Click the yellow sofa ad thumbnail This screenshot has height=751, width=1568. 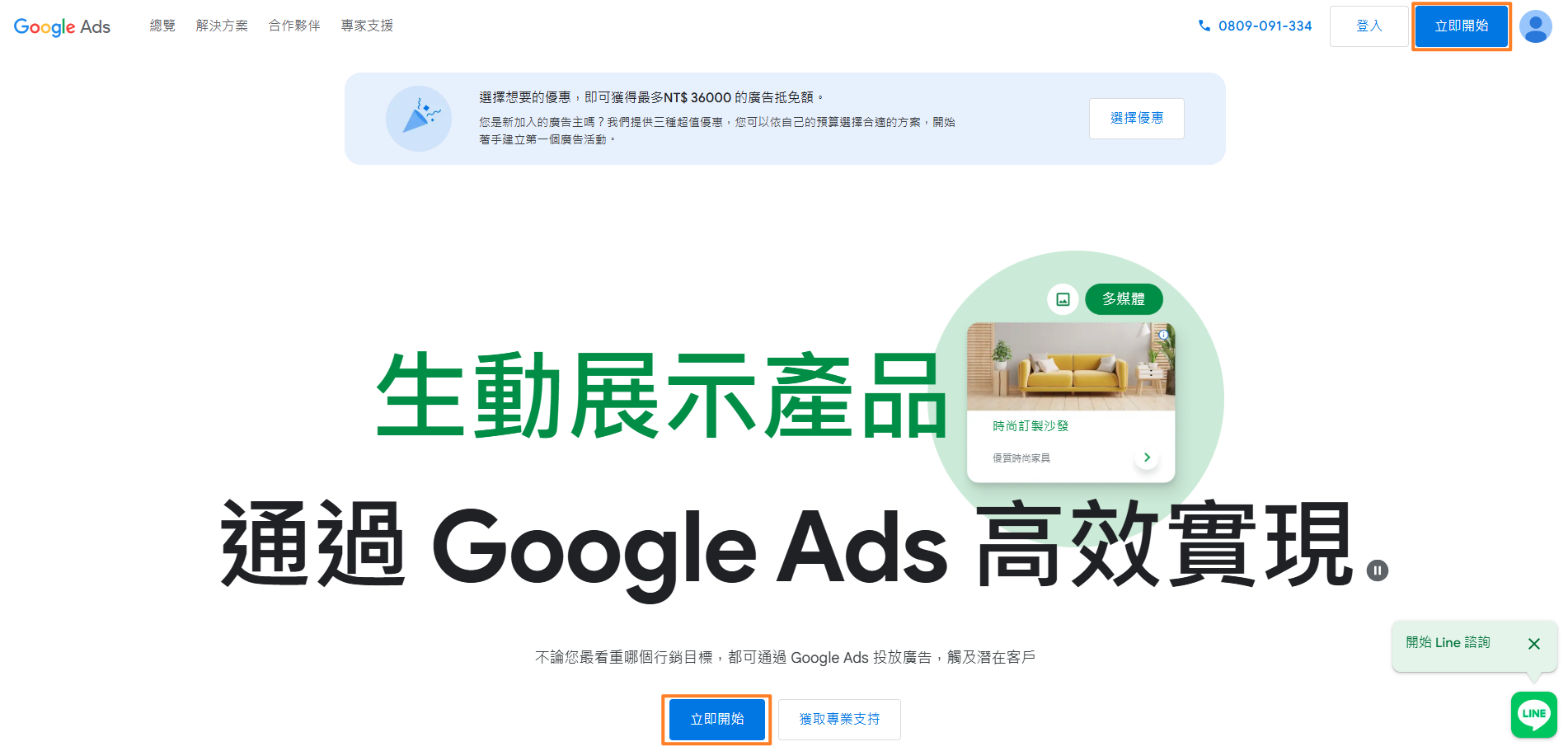pos(1071,367)
